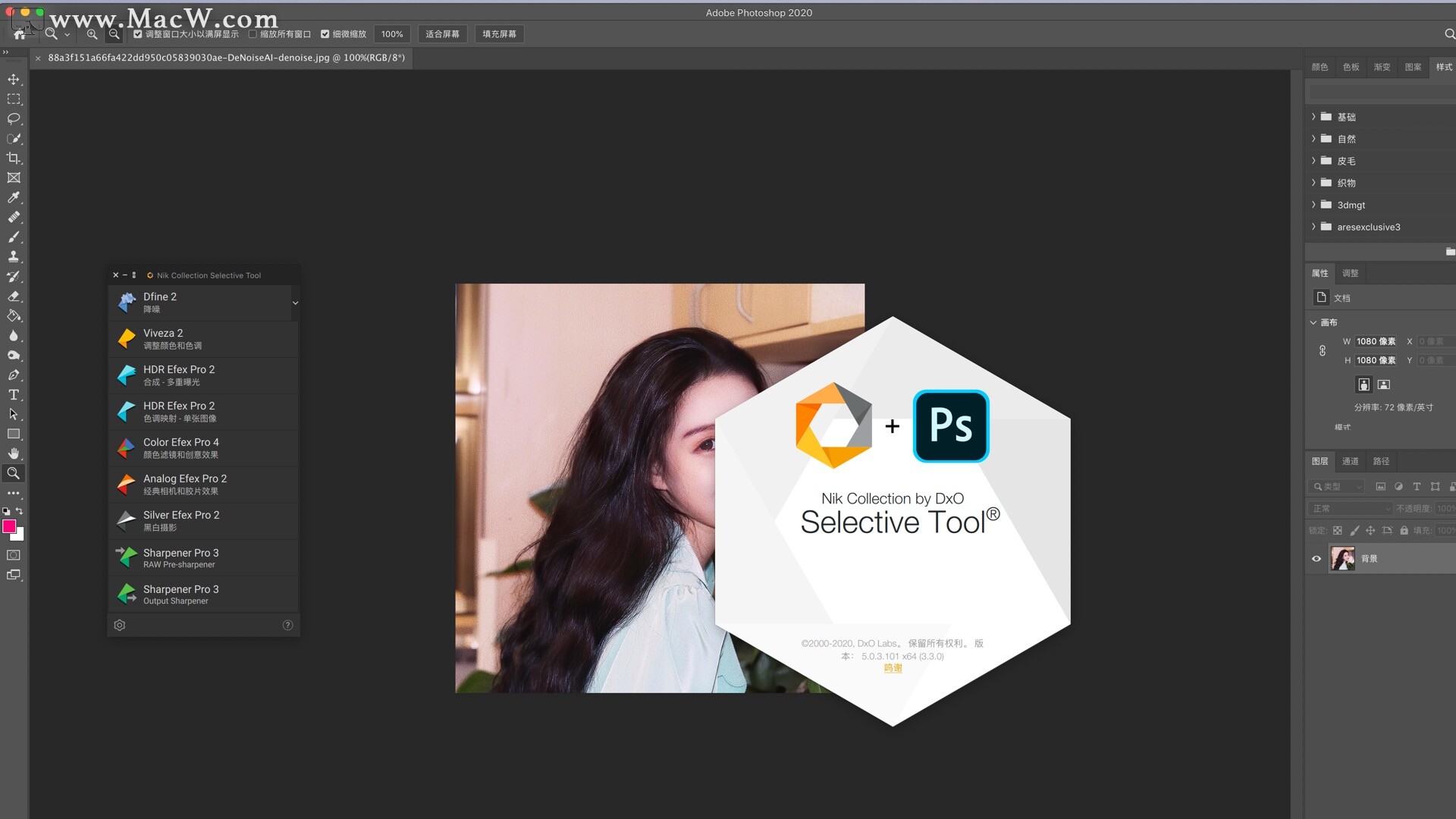Select the Zoom tool

click(12, 473)
